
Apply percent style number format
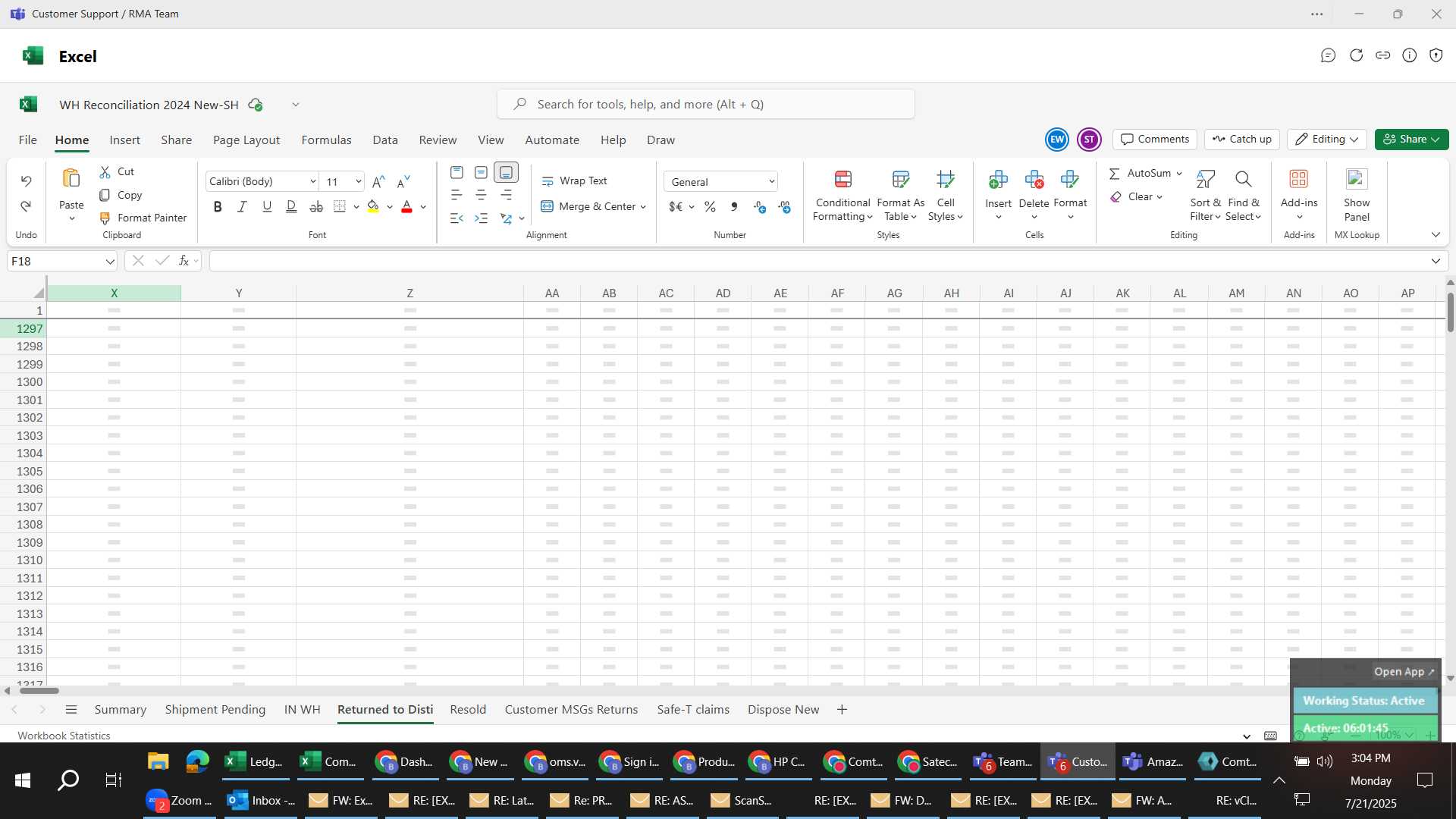(710, 206)
